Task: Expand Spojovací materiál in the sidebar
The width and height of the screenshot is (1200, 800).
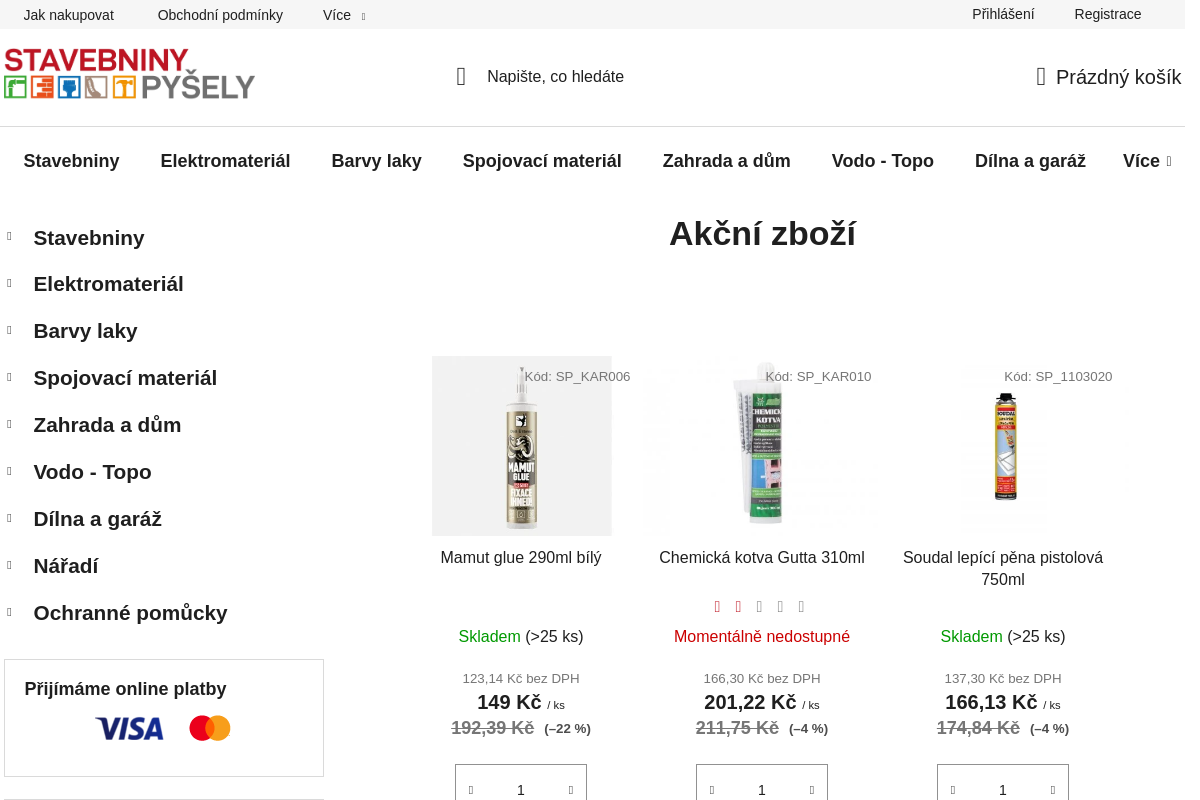Action: [x=9, y=377]
